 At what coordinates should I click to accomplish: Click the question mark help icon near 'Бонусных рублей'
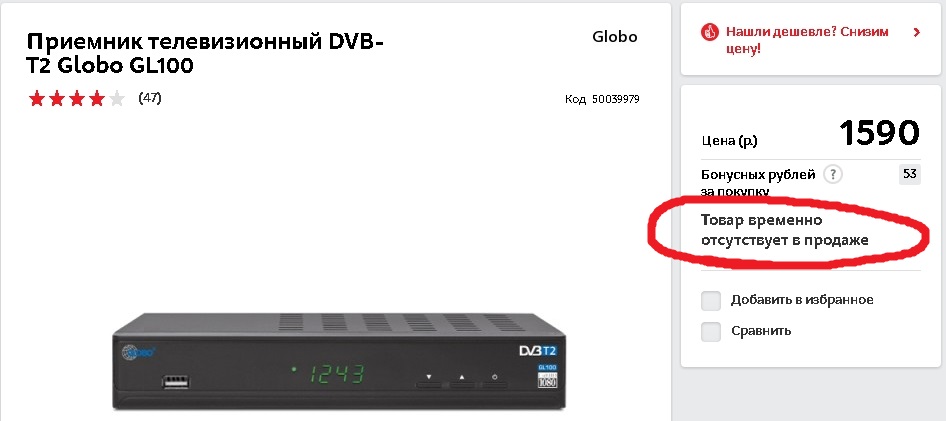(x=833, y=175)
